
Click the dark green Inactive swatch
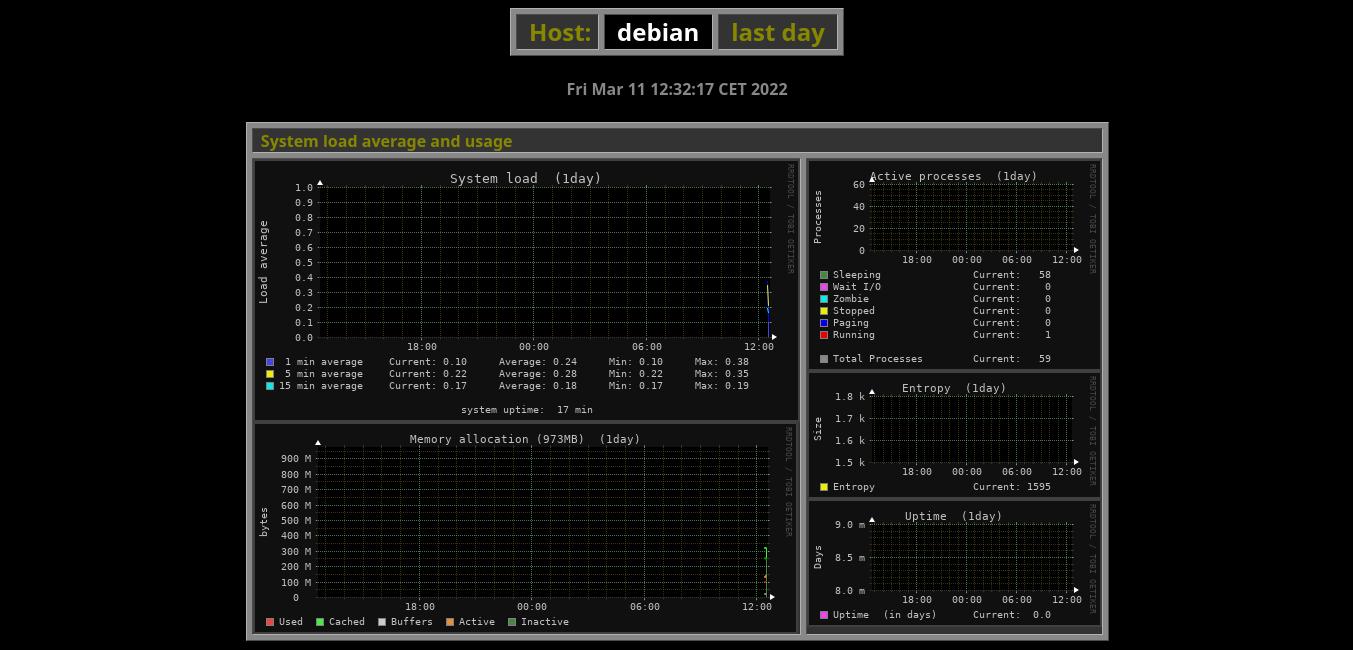click(512, 622)
